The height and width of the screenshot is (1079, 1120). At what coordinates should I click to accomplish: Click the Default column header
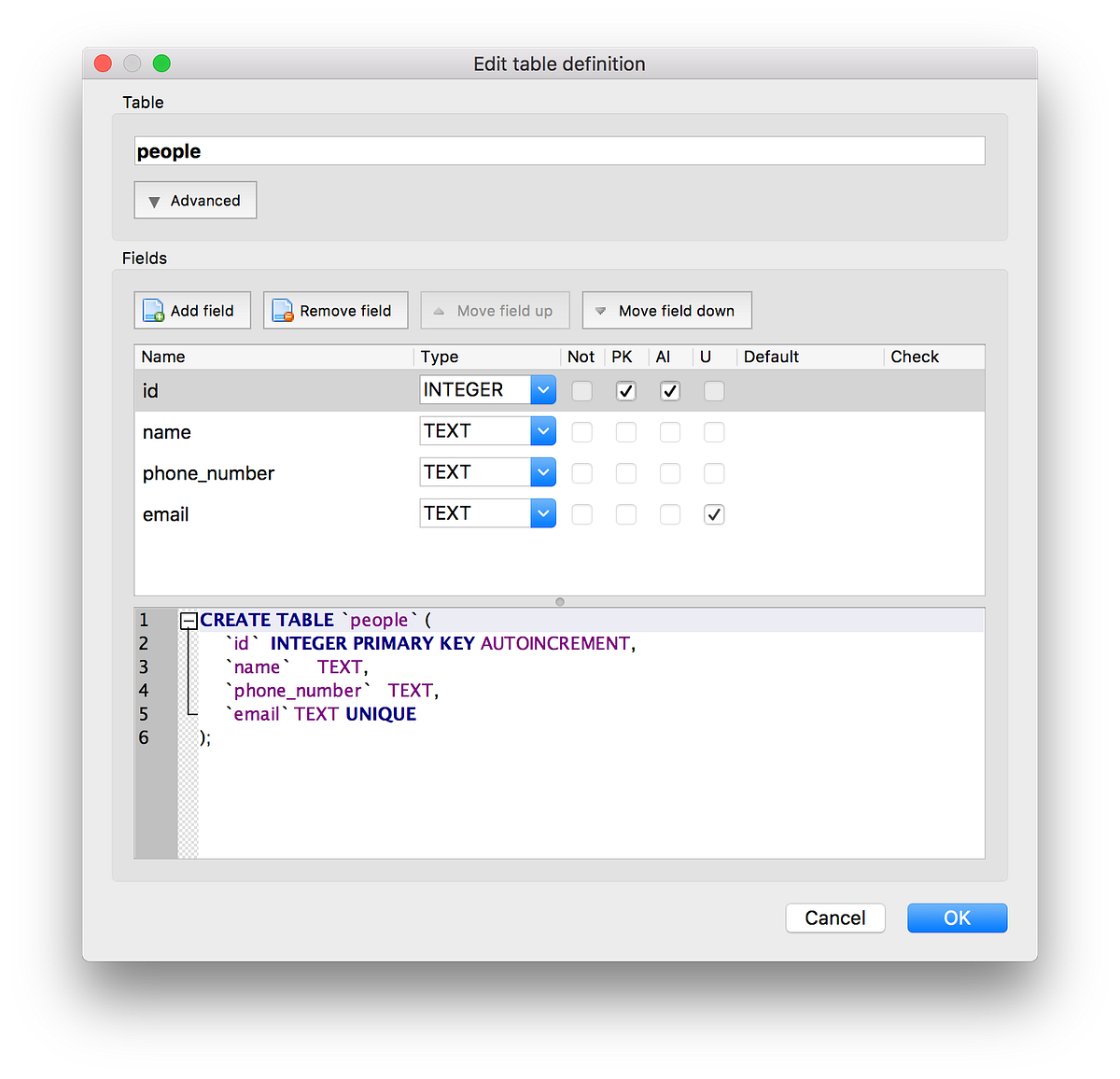(x=771, y=357)
